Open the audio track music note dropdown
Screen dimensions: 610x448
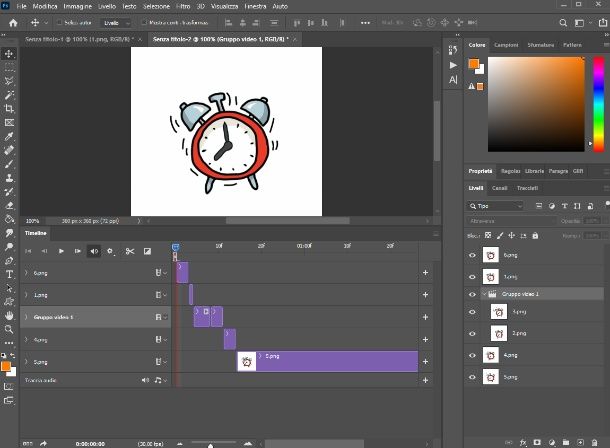(x=160, y=380)
